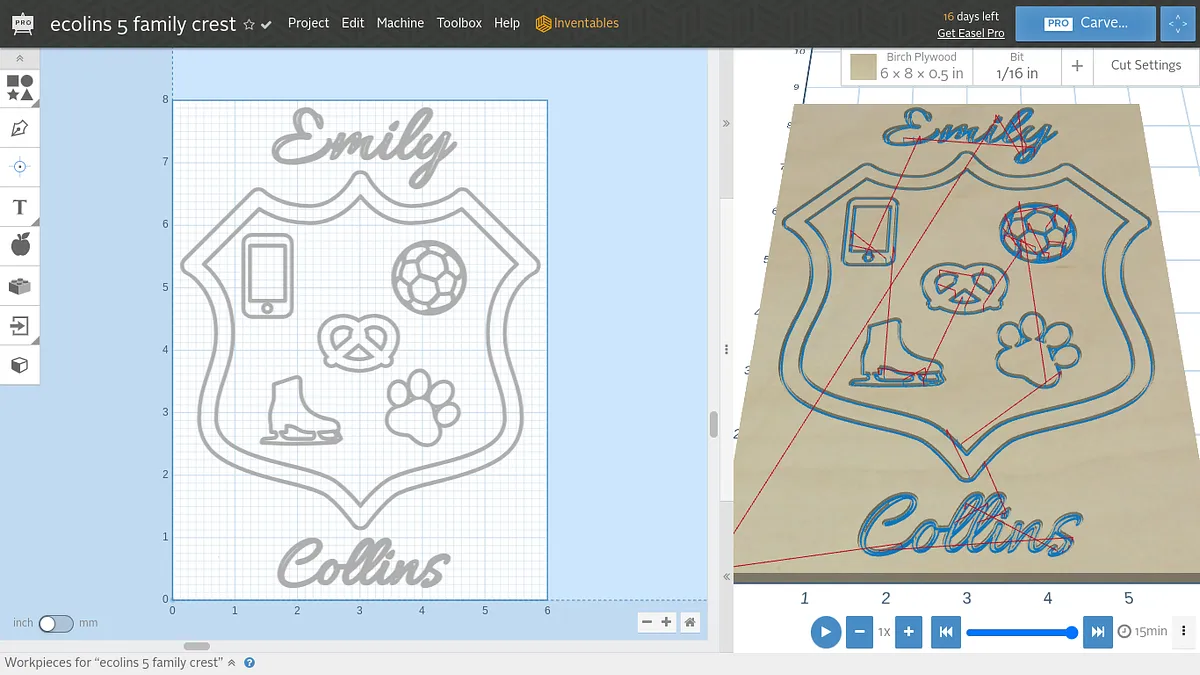Viewport: 1200px width, 675px height.
Task: Follow the Get Easel Pro link
Action: coord(970,33)
